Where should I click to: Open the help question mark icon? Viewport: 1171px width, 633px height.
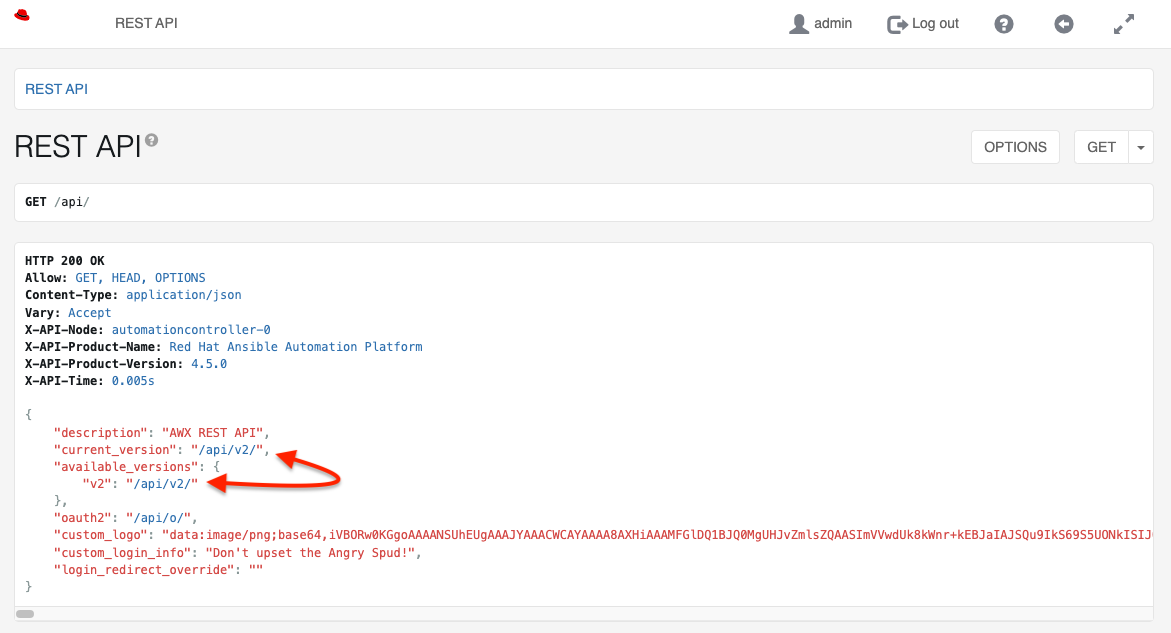(1004, 24)
